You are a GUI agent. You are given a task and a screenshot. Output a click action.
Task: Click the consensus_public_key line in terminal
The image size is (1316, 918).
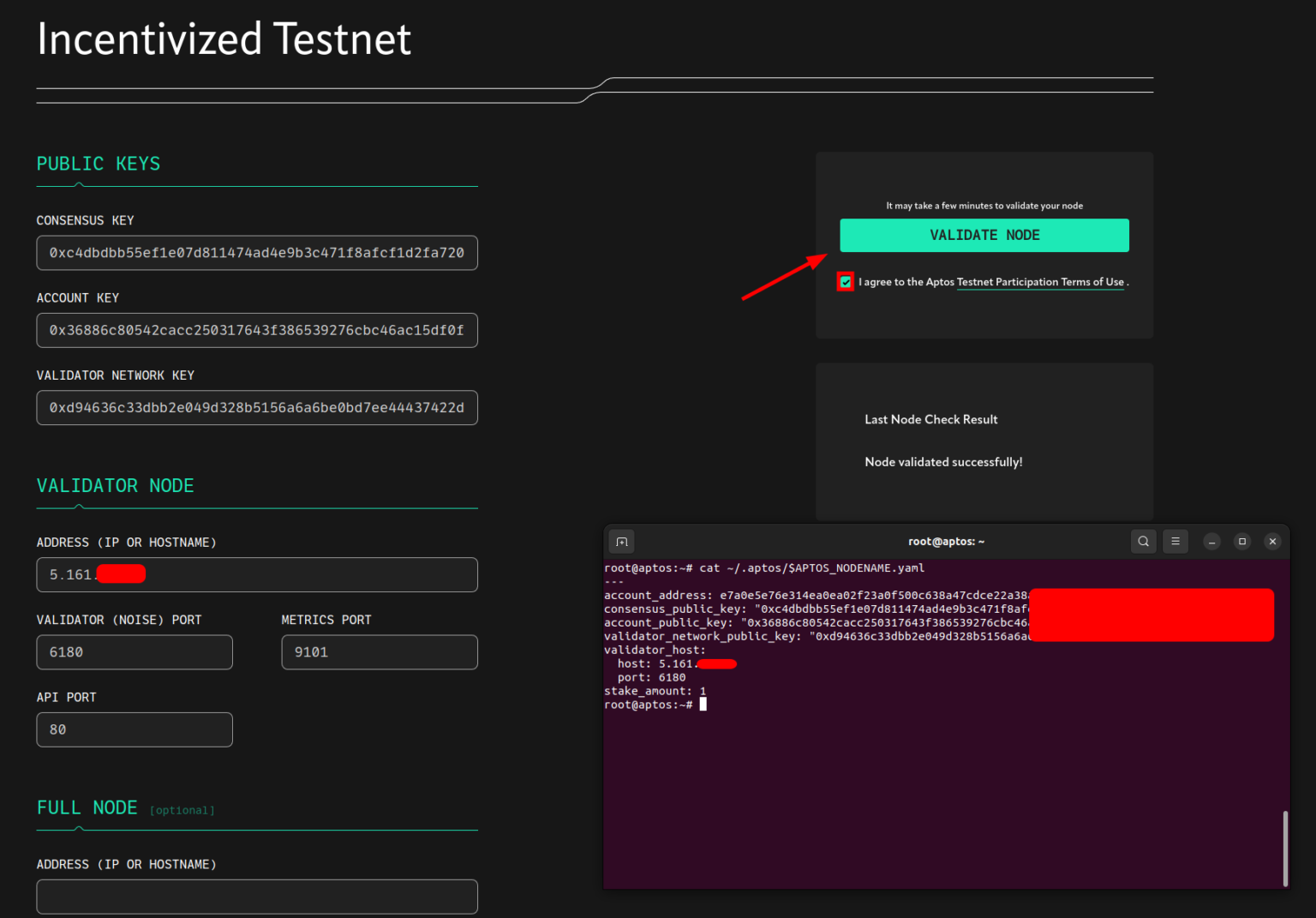[817, 609]
